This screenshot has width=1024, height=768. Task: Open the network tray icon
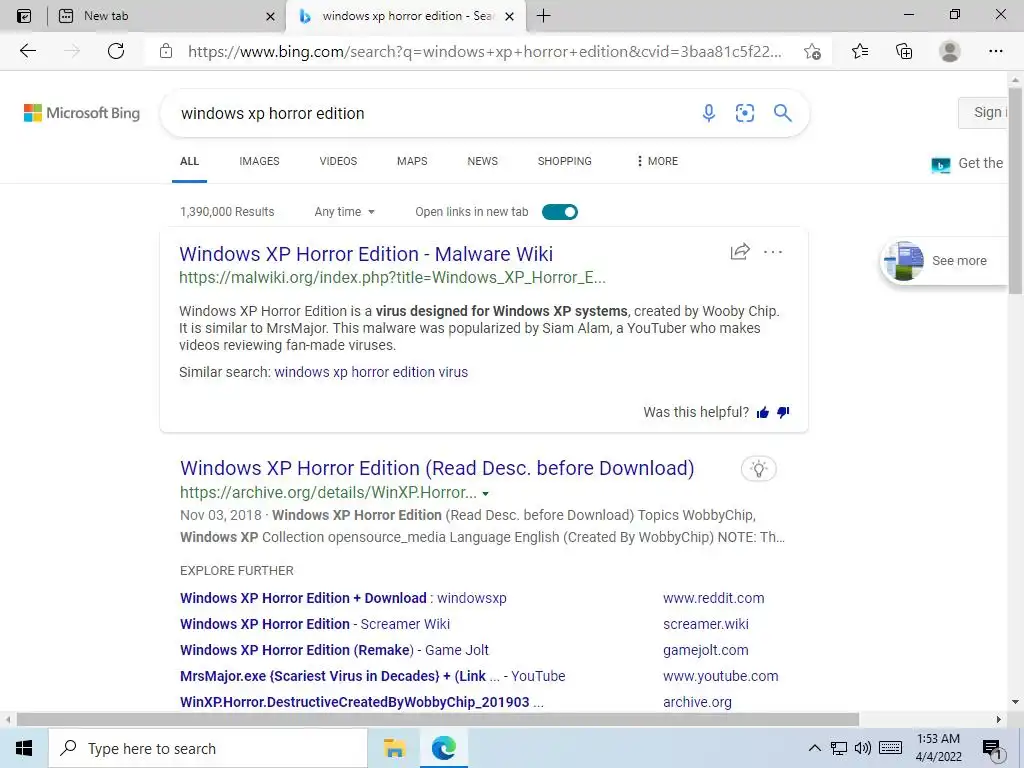pos(839,748)
